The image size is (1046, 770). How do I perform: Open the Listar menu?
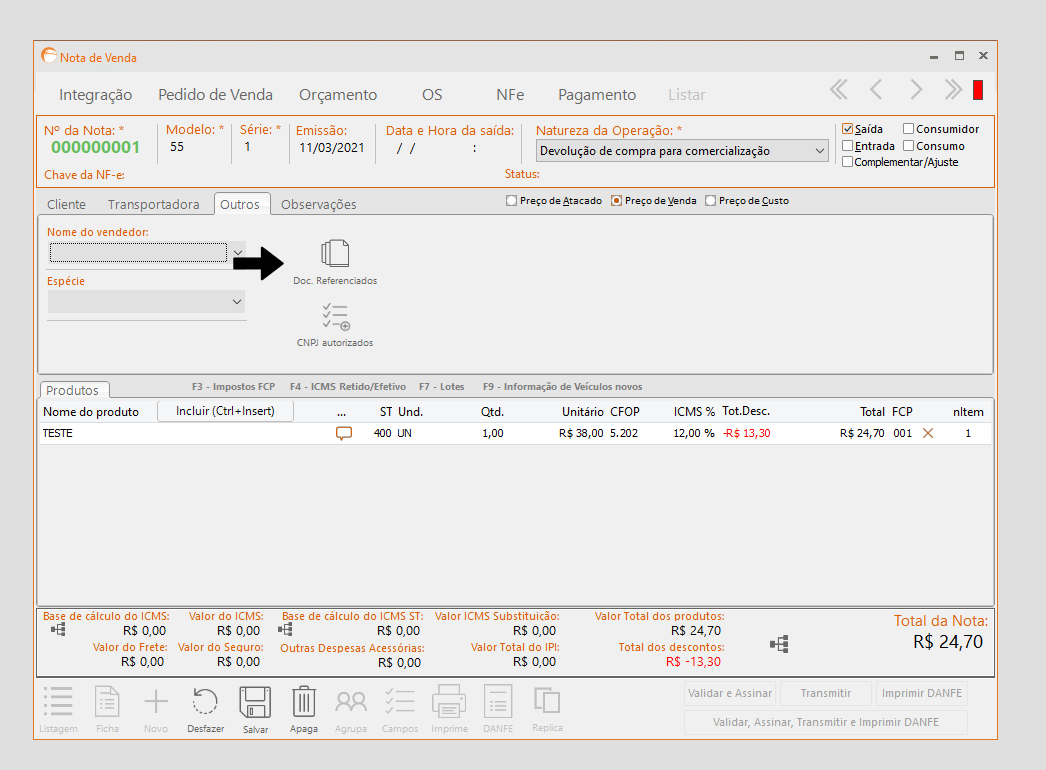pyautogui.click(x=687, y=95)
